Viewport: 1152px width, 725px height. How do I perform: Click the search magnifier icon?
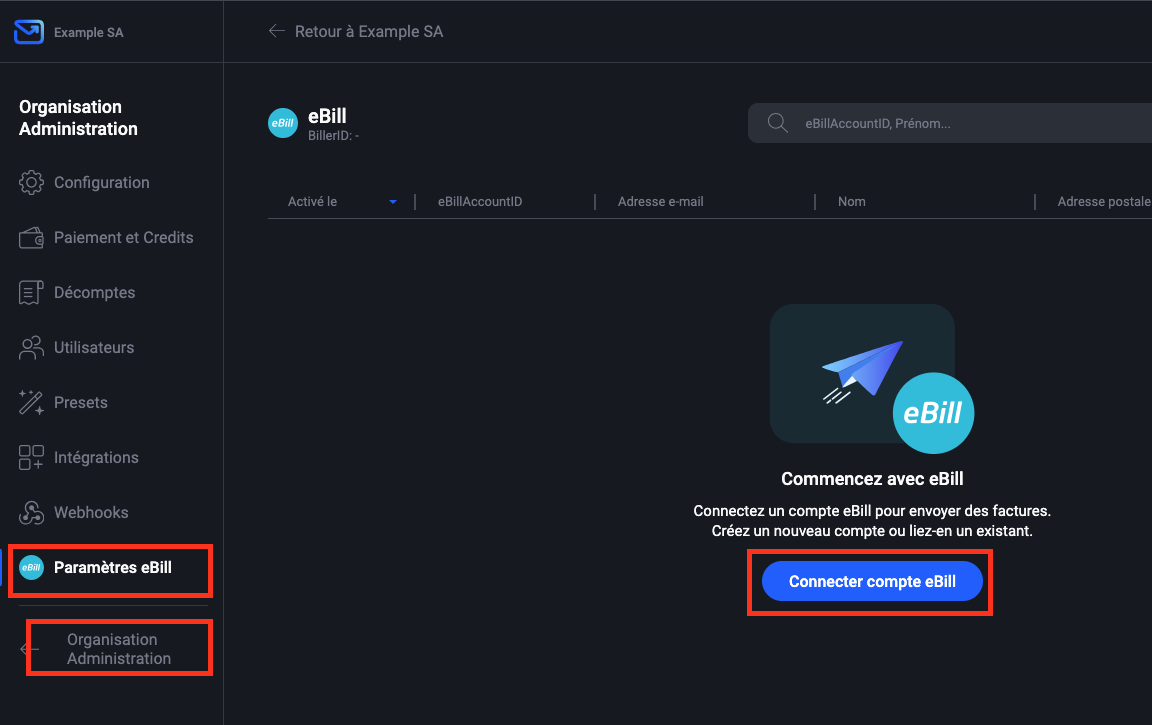coord(777,123)
